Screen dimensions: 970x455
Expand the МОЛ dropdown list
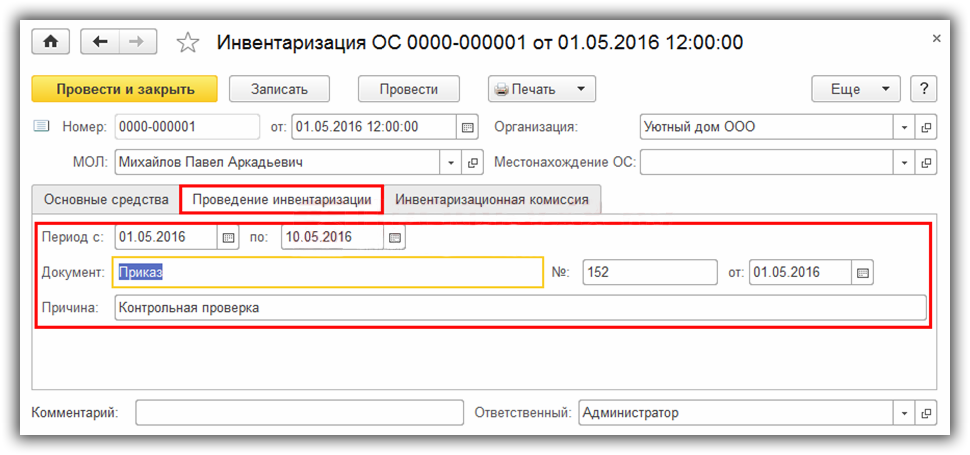(450, 163)
